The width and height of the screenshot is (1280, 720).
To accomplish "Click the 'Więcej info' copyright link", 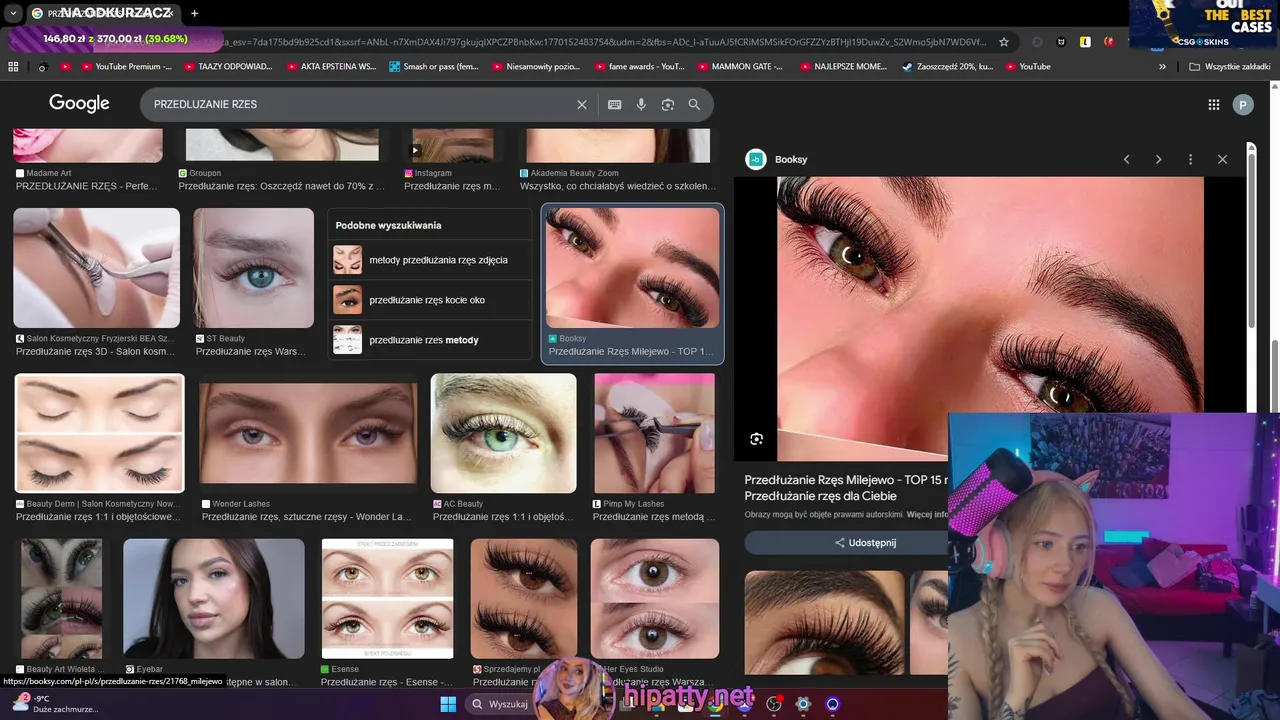I will pyautogui.click(x=927, y=515).
